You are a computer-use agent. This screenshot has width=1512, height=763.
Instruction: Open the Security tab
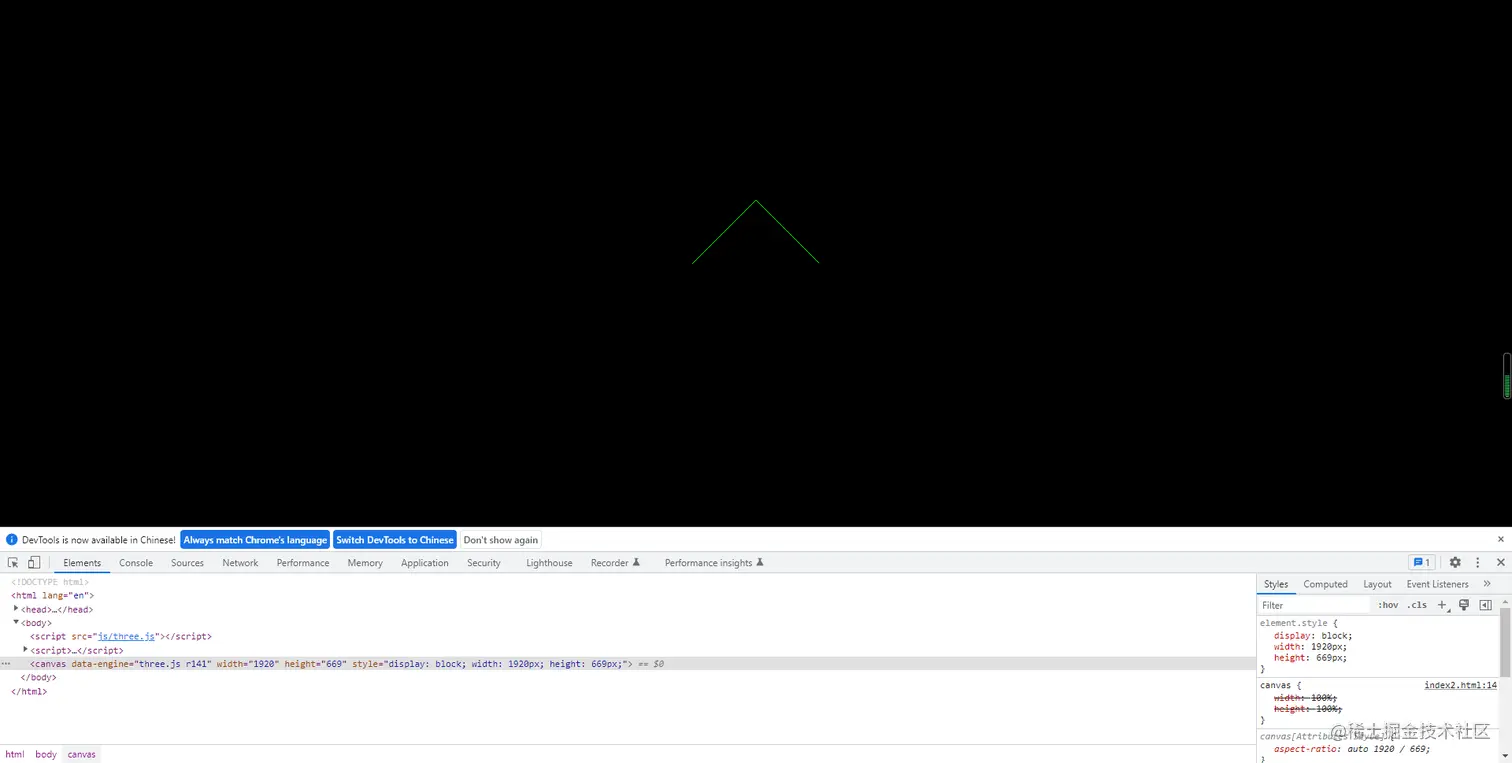(x=484, y=563)
